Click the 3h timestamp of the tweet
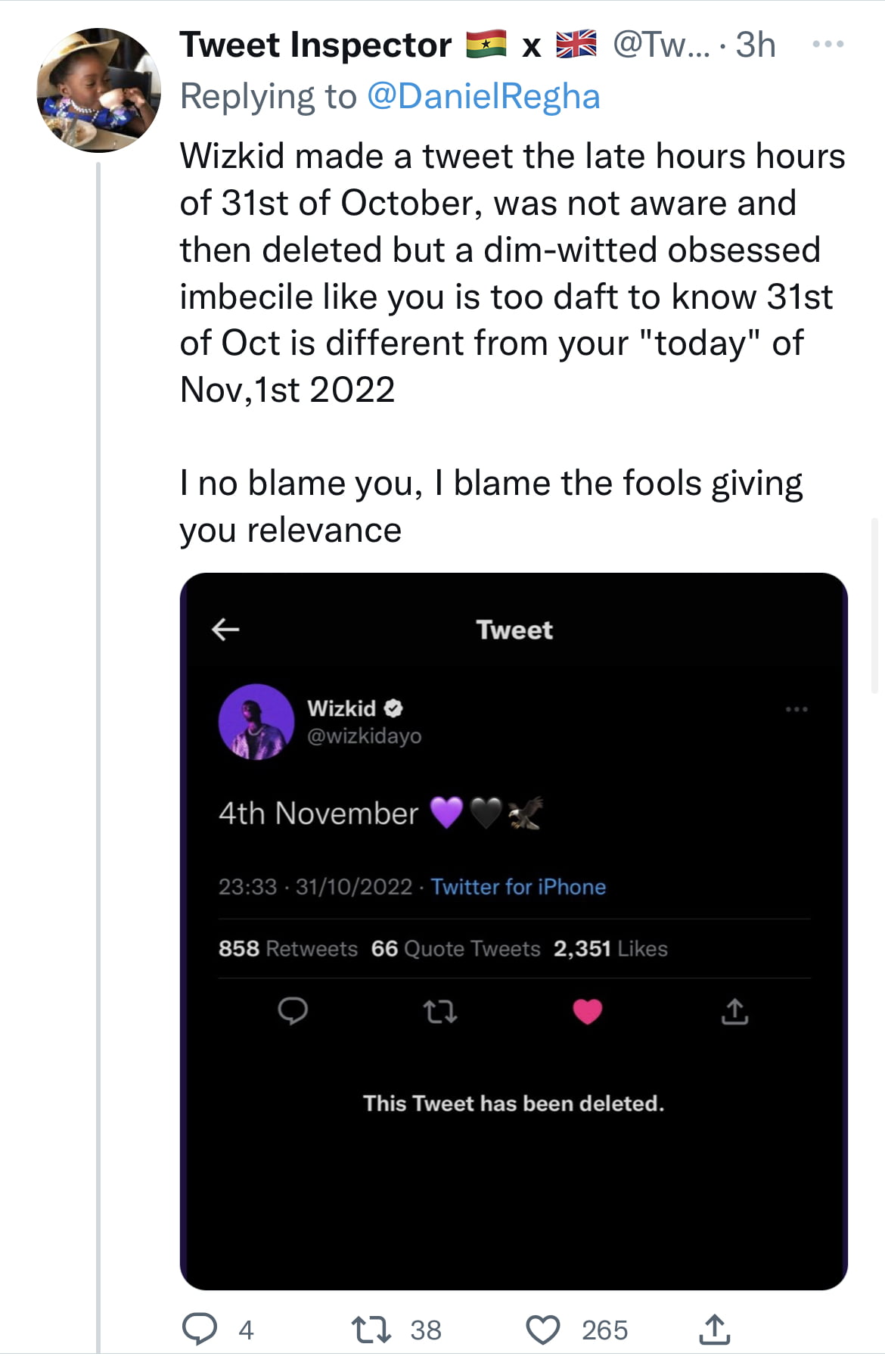Image resolution: width=885 pixels, height=1372 pixels. point(756,45)
